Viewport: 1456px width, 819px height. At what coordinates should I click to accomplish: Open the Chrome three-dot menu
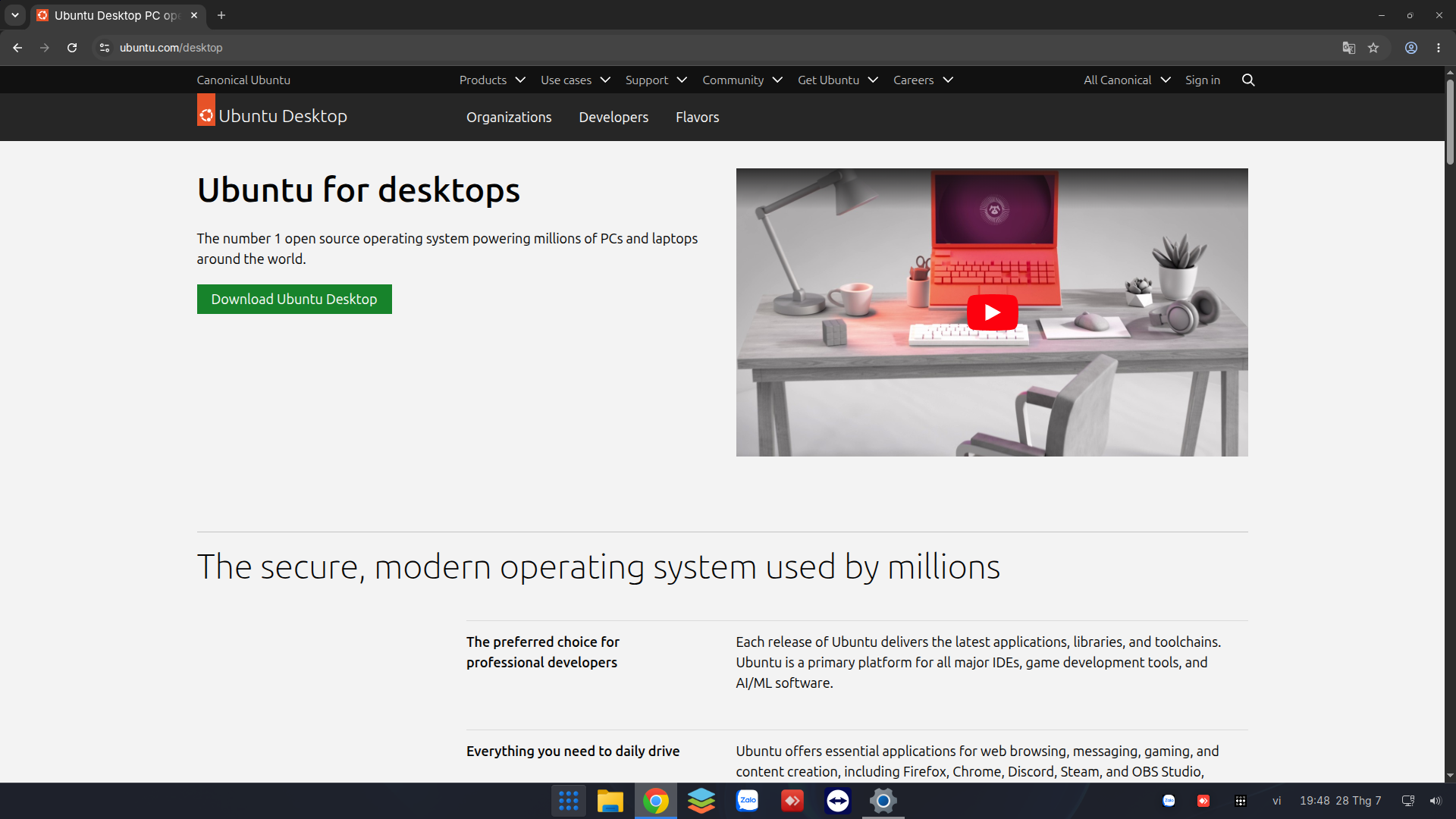click(x=1439, y=48)
